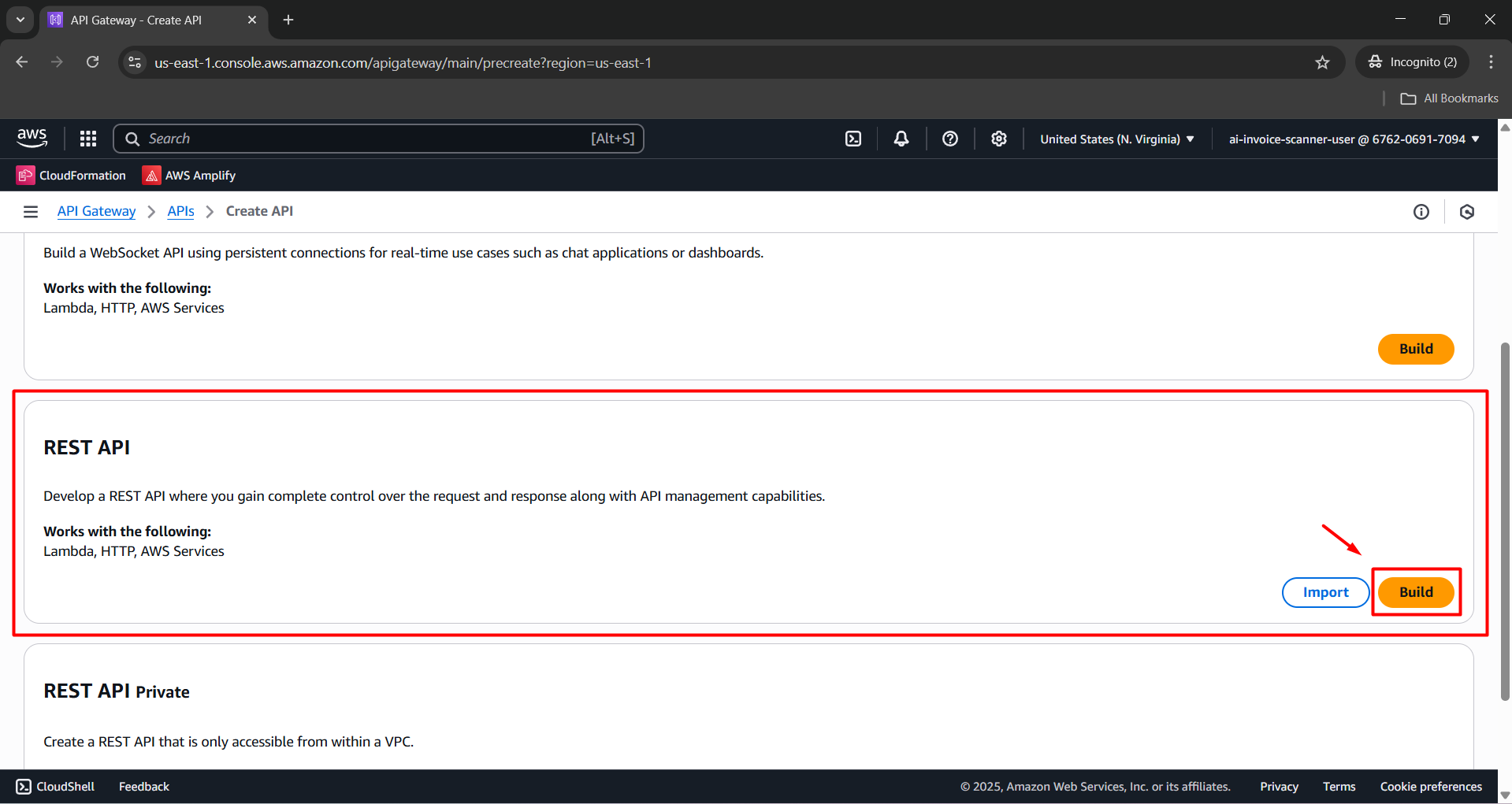1512x804 pixels.
Task: Open the browser tab search dropdown
Action: coord(20,20)
